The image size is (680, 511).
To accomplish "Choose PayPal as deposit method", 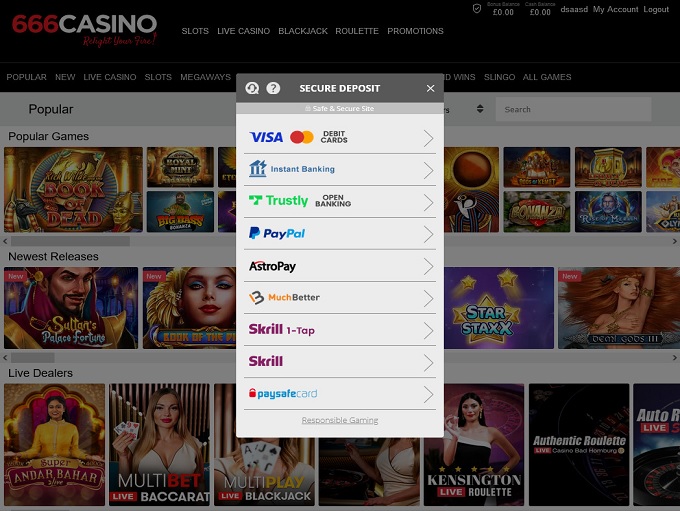I will (339, 234).
